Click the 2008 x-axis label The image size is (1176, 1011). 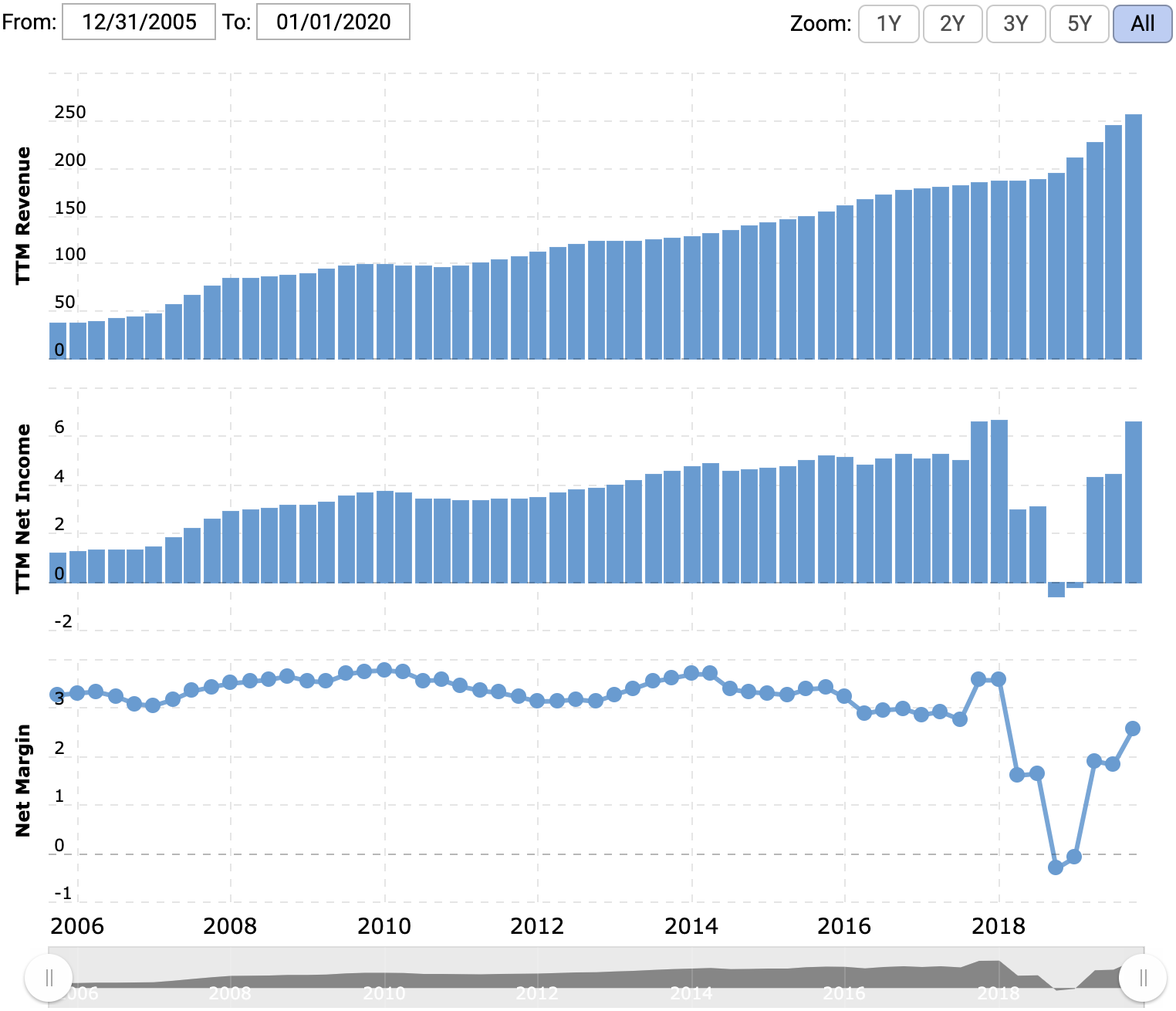tap(230, 926)
